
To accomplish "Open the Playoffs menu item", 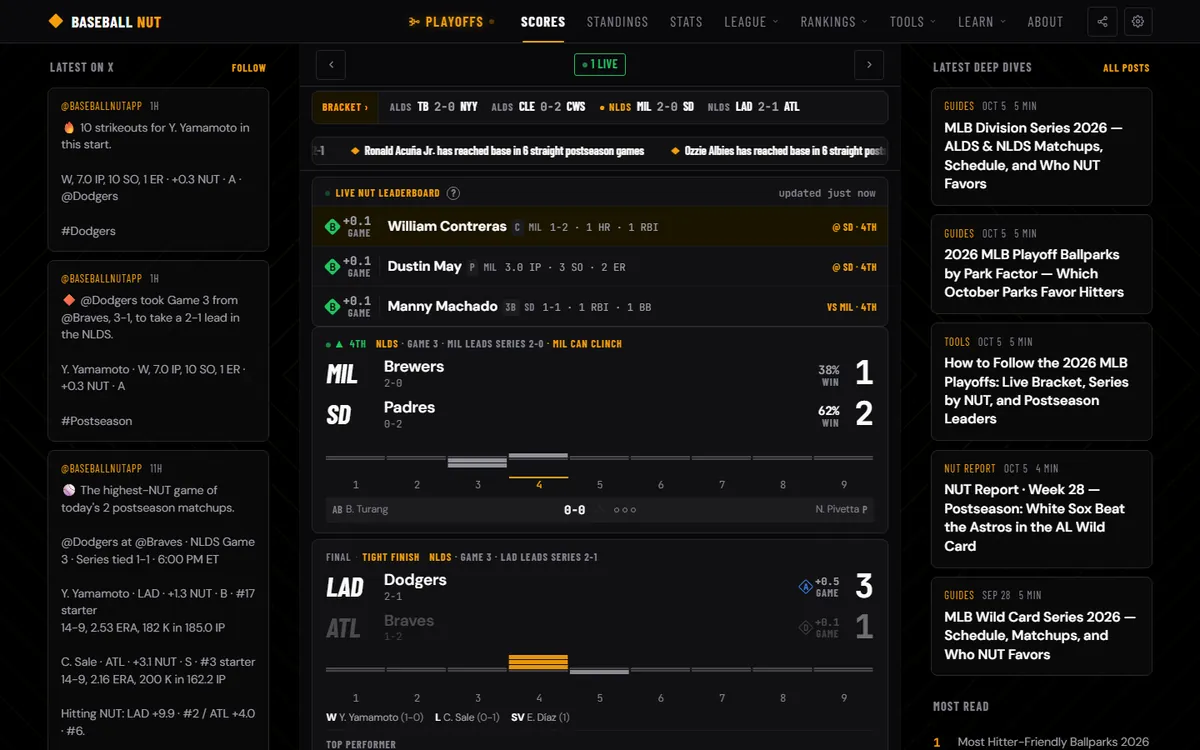I will (452, 22).
